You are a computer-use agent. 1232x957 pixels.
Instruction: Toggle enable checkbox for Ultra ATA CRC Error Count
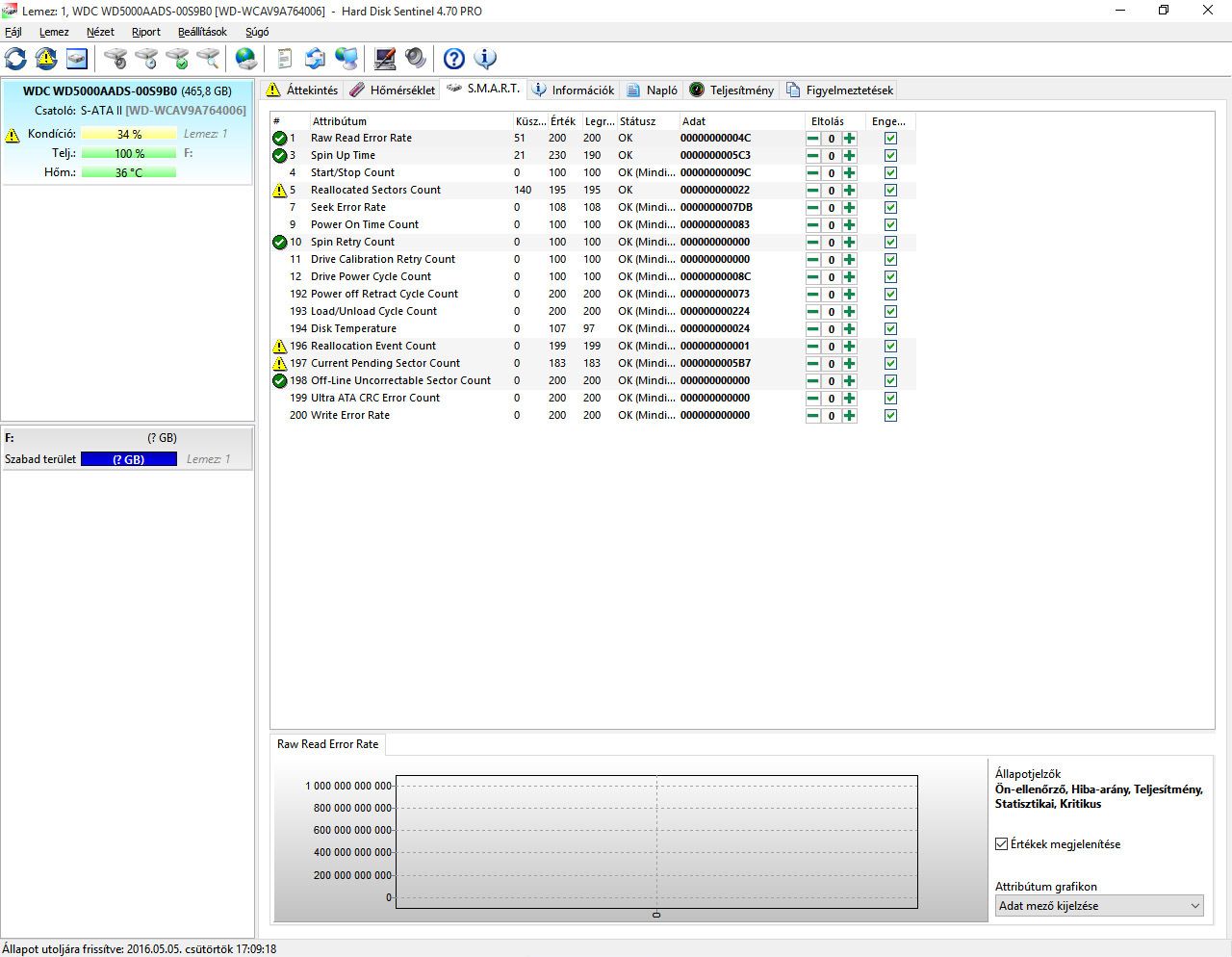point(890,399)
